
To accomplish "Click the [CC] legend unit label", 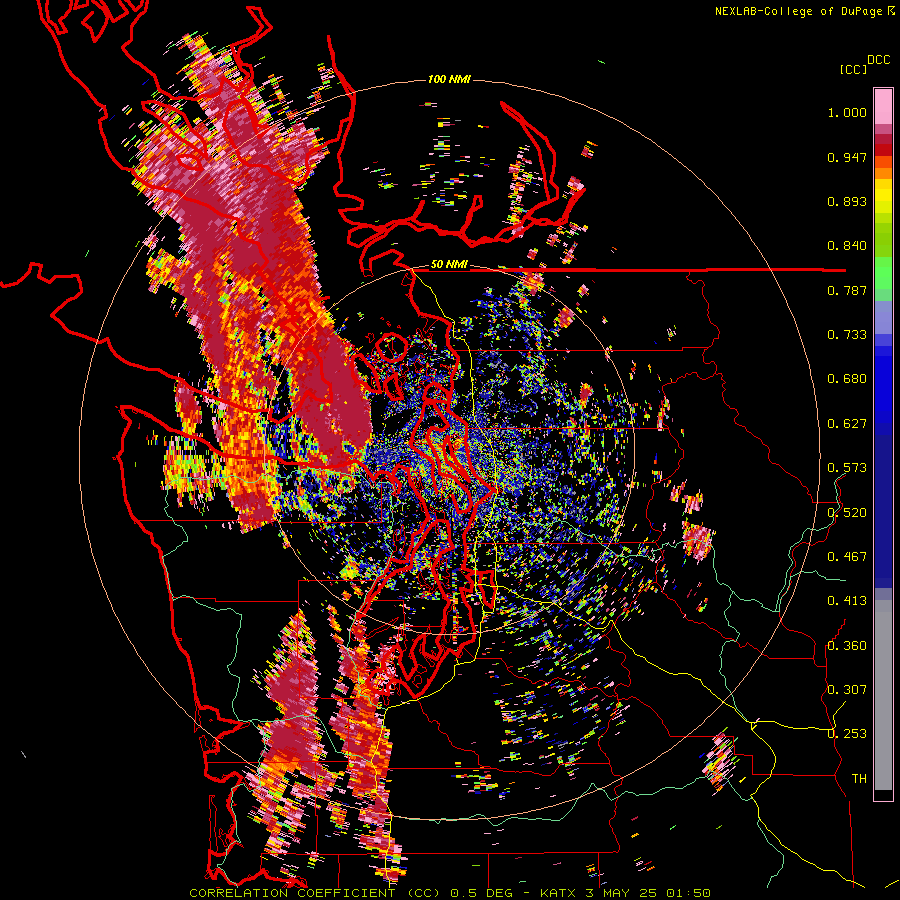I will coord(854,69).
